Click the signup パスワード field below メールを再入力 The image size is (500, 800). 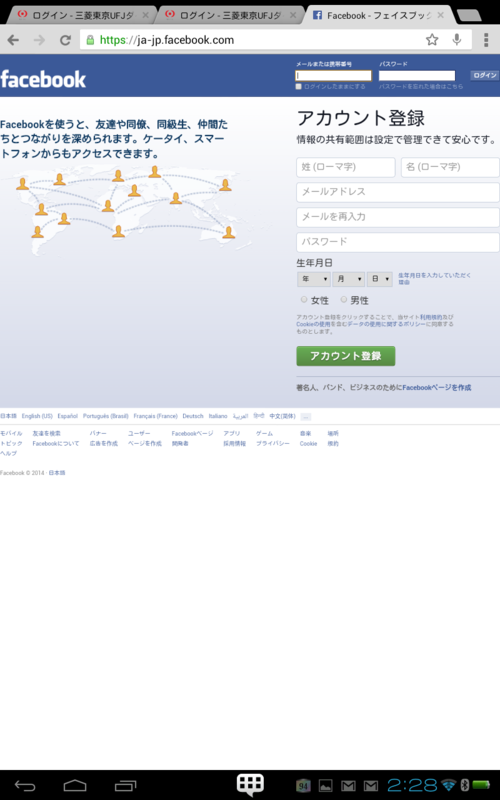(398, 242)
